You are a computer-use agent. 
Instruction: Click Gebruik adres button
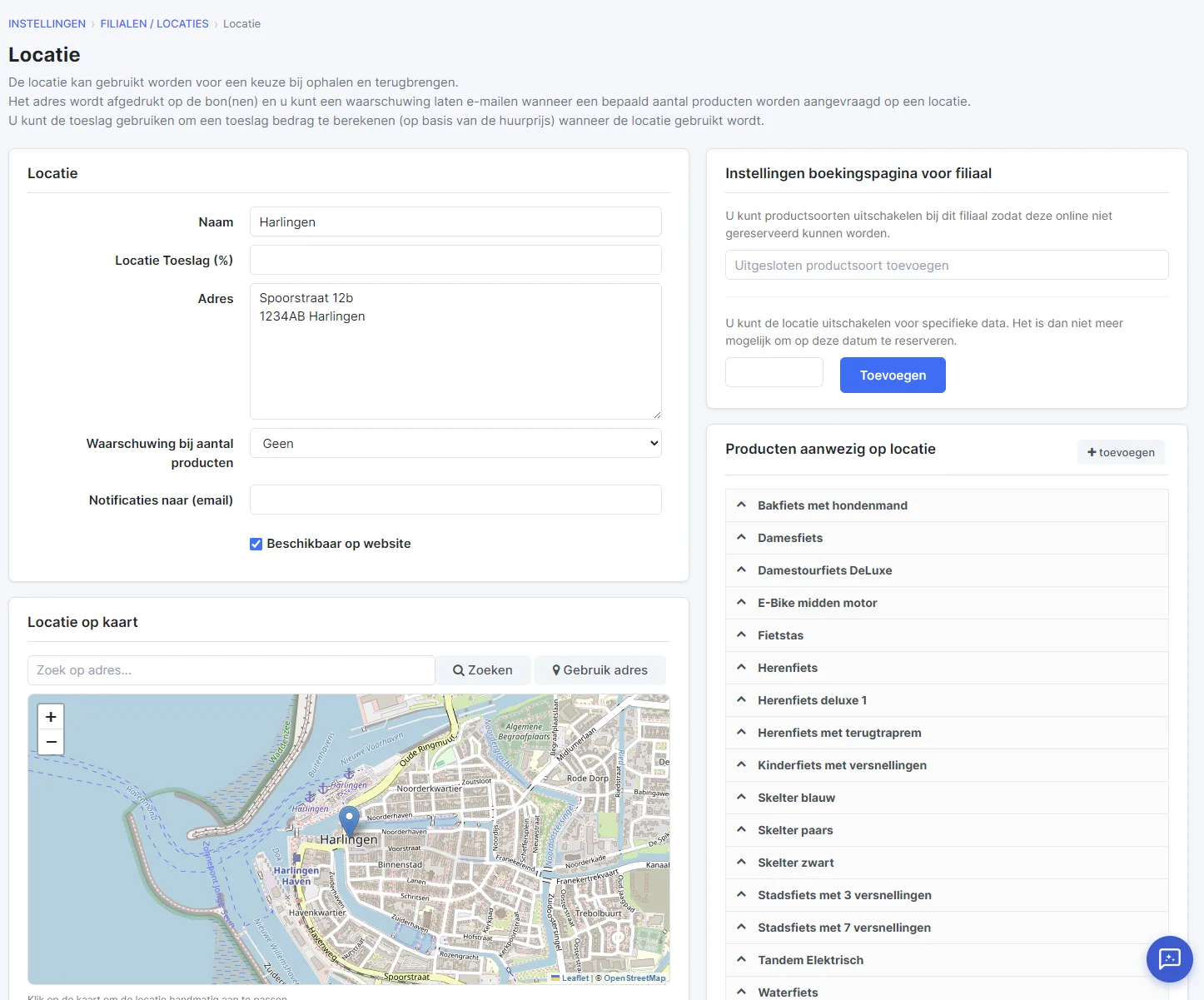click(600, 670)
